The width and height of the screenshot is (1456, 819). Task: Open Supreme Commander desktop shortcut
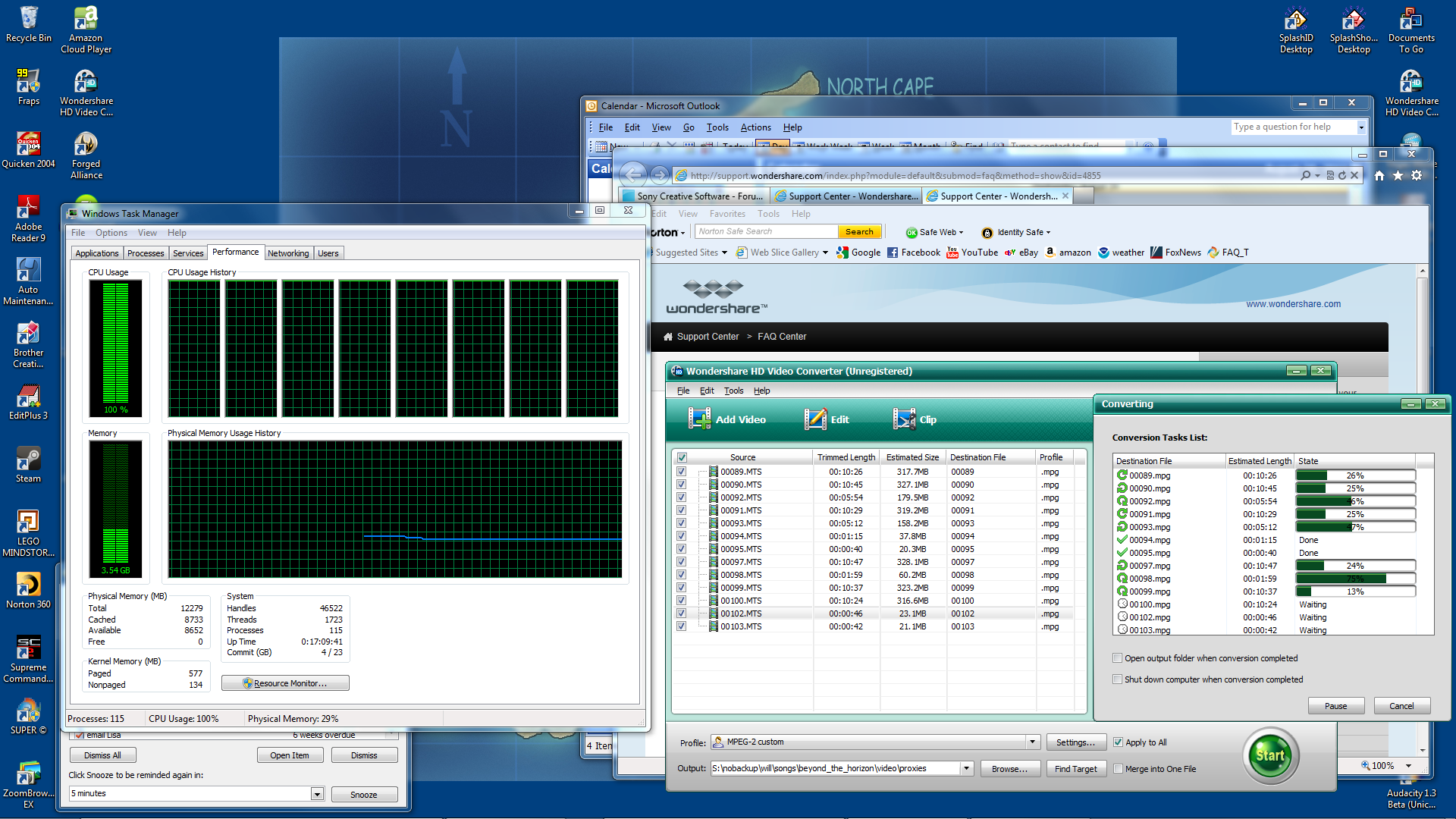(29, 659)
